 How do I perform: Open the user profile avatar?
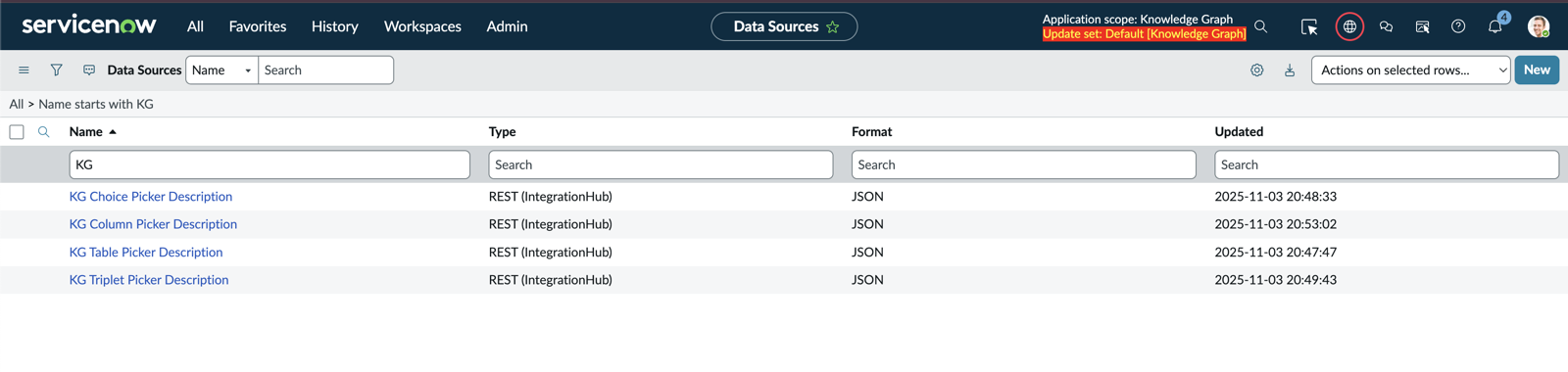(x=1538, y=26)
